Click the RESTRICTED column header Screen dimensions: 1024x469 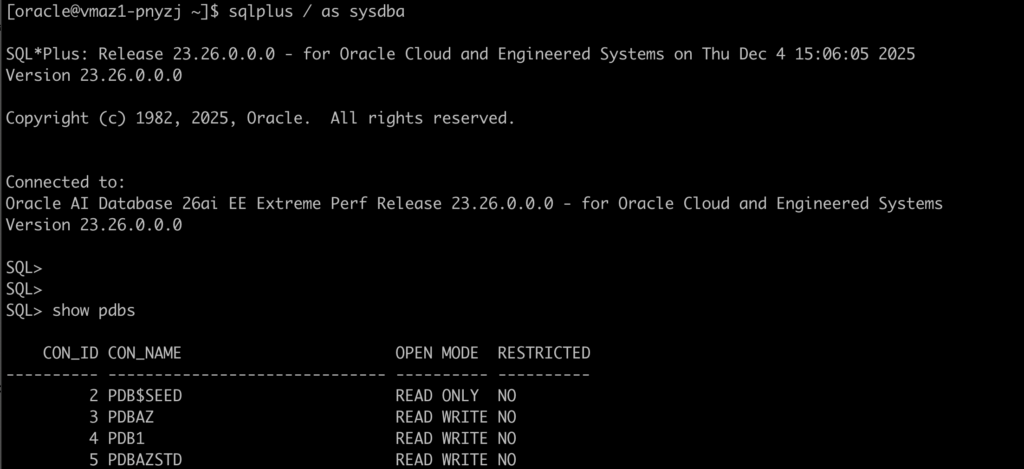(543, 353)
